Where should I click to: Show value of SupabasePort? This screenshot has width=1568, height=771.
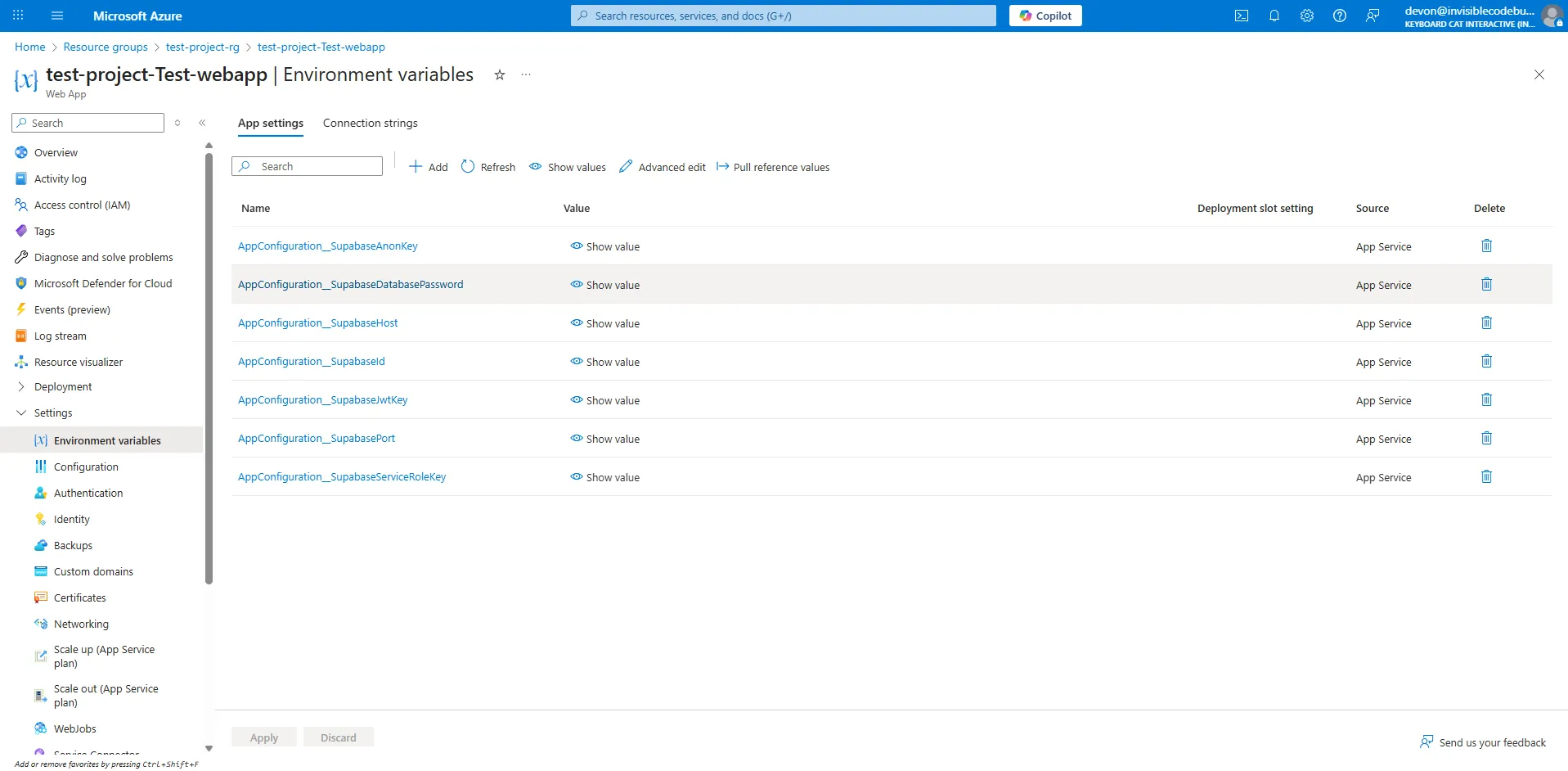pos(605,439)
